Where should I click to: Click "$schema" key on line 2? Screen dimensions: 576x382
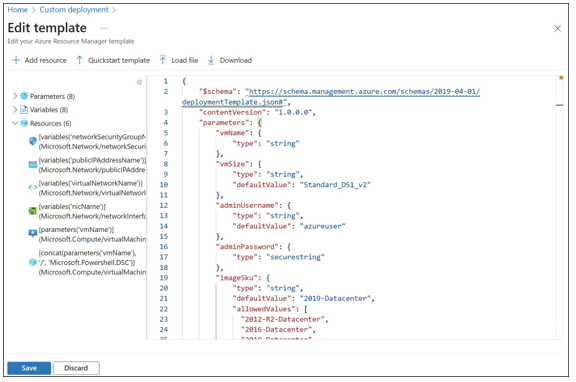click(x=217, y=91)
